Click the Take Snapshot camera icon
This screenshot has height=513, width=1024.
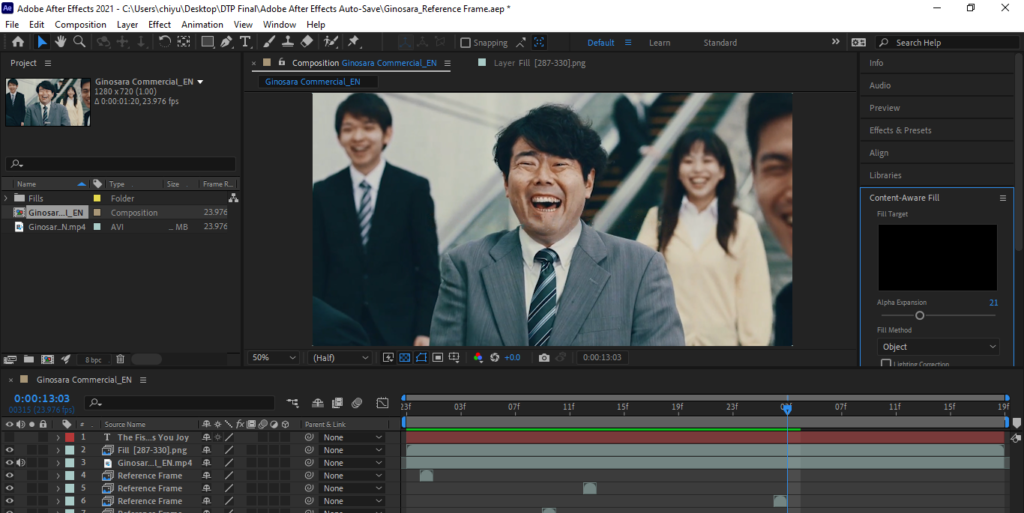click(543, 357)
